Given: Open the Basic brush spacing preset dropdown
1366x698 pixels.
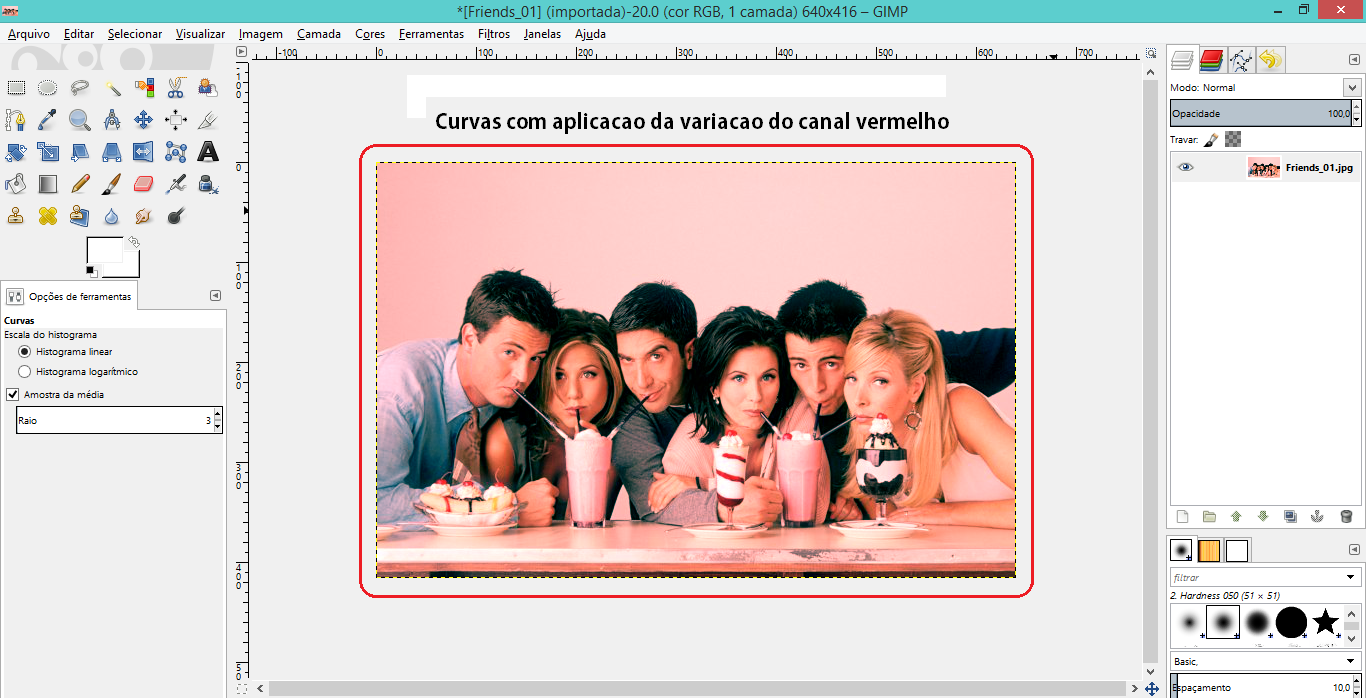Looking at the screenshot, I should pyautogui.click(x=1352, y=661).
